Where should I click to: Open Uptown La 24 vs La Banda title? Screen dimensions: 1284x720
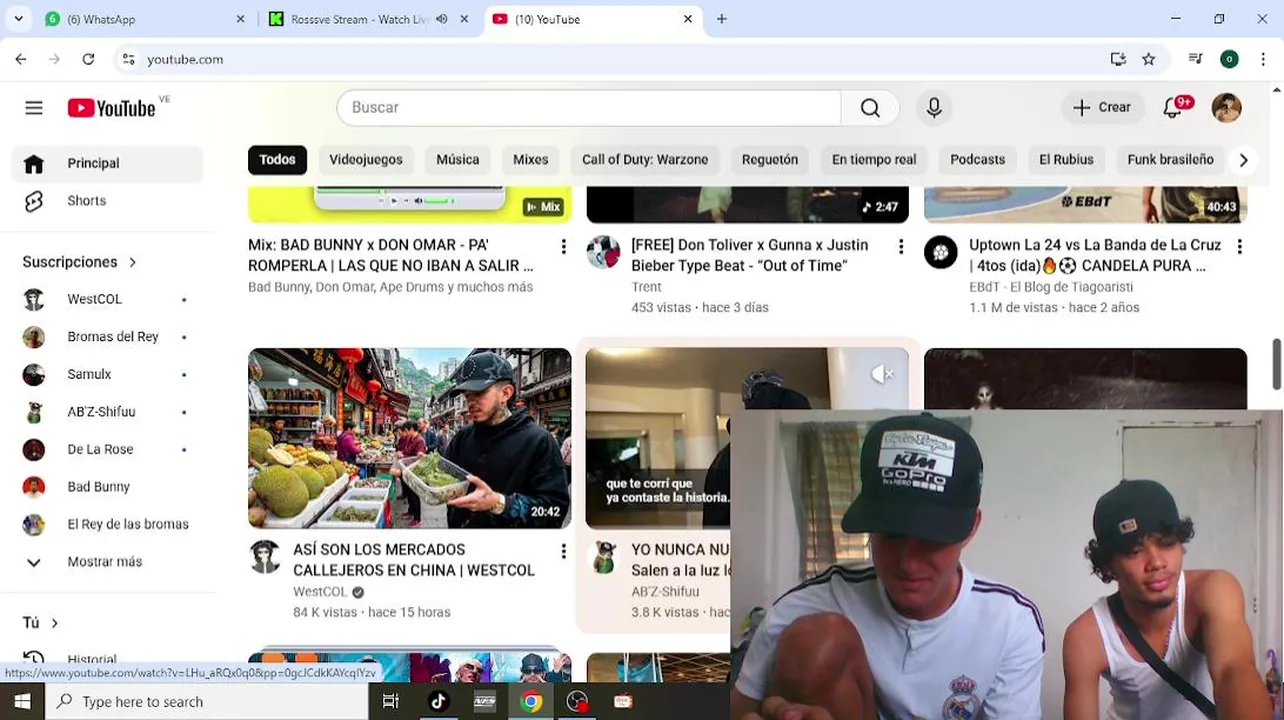[x=1095, y=255]
